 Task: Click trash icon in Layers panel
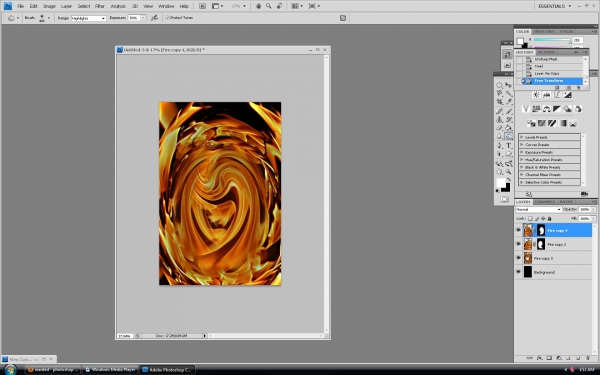[588, 358]
